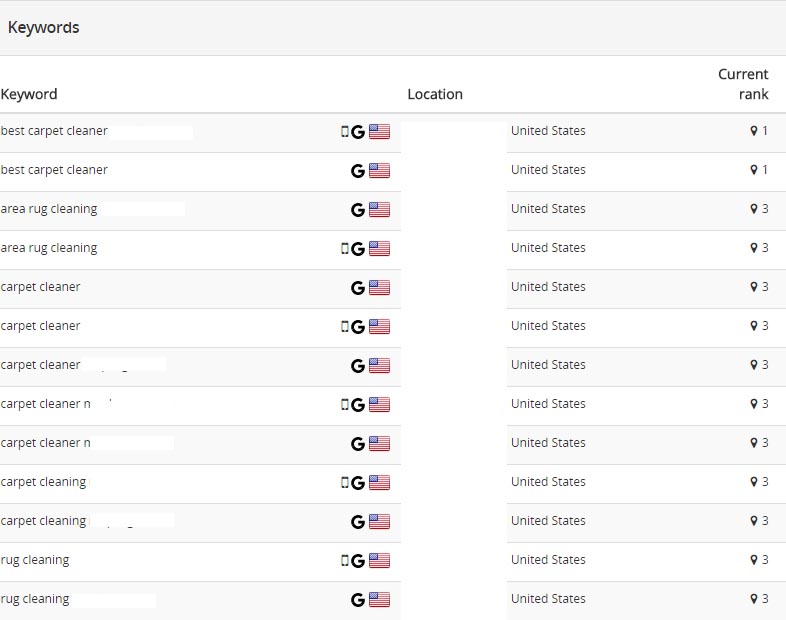Image resolution: width=786 pixels, height=620 pixels.
Task: Sort by the Keyword column header
Action: point(29,94)
